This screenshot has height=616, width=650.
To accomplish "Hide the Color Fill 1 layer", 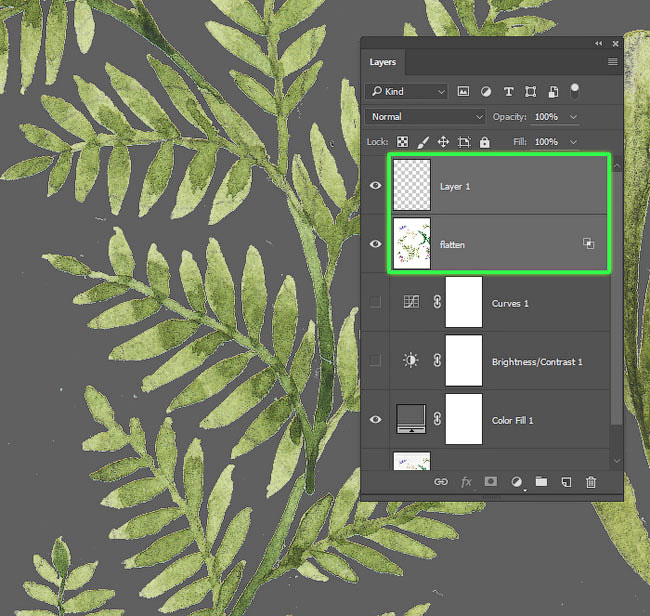I will tap(376, 420).
